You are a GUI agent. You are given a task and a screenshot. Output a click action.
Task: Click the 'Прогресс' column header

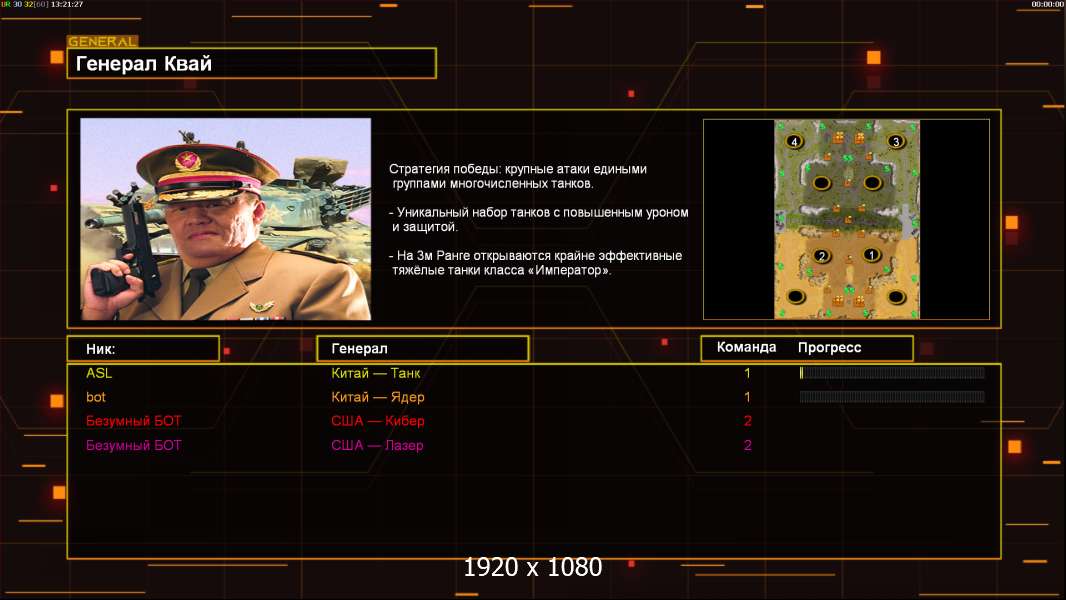(829, 347)
